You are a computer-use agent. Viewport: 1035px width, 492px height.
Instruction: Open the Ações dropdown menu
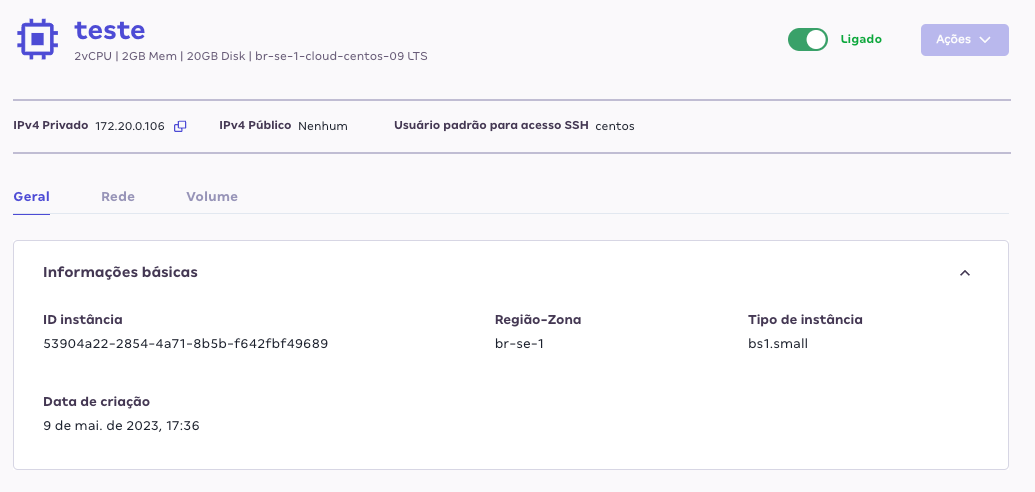pos(964,40)
